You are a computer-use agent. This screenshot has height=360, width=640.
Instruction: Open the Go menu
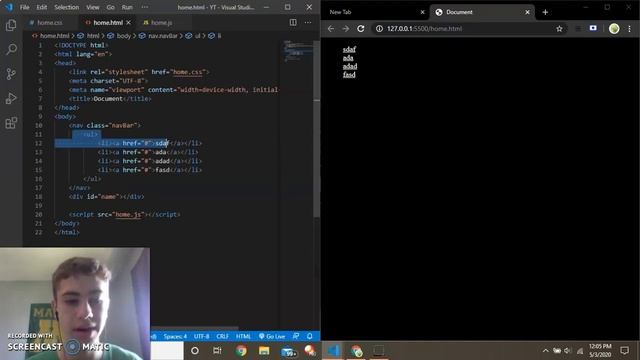point(111,7)
